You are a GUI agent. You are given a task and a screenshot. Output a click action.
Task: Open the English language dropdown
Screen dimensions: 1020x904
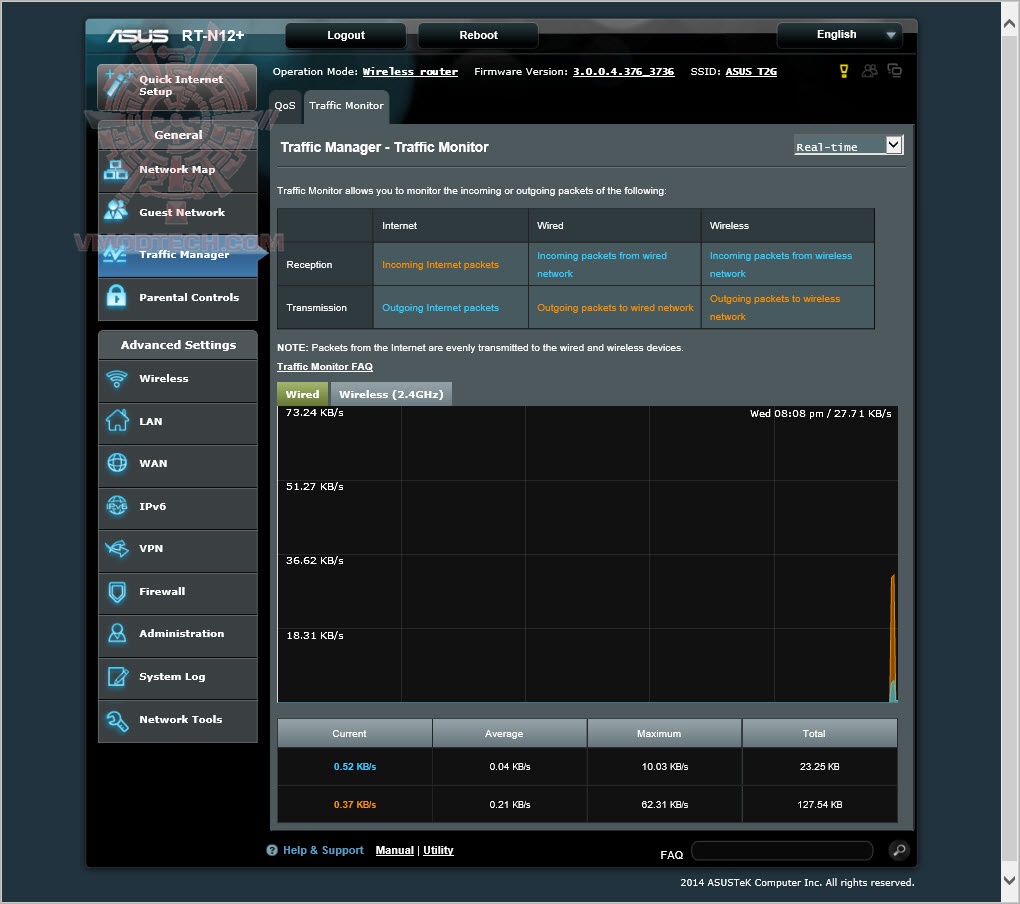(839, 34)
